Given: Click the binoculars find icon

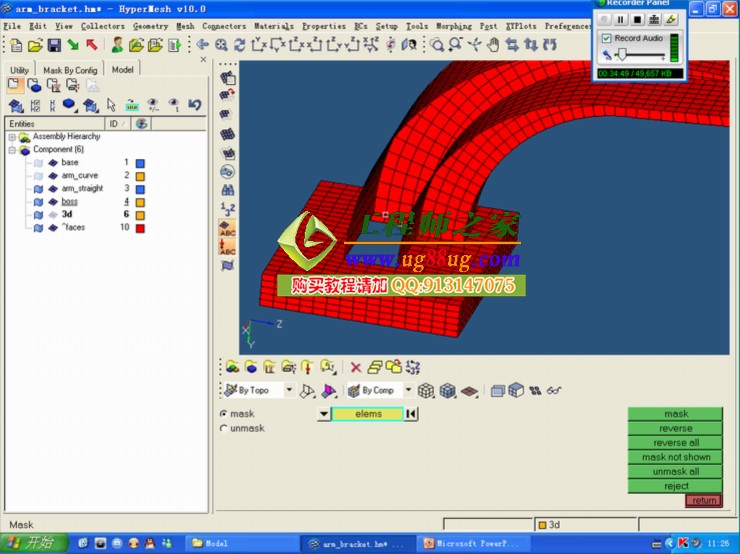Looking at the screenshot, I should pos(228,190).
